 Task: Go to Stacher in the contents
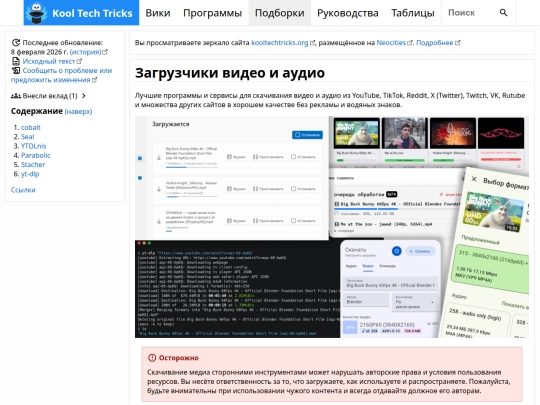(33, 165)
